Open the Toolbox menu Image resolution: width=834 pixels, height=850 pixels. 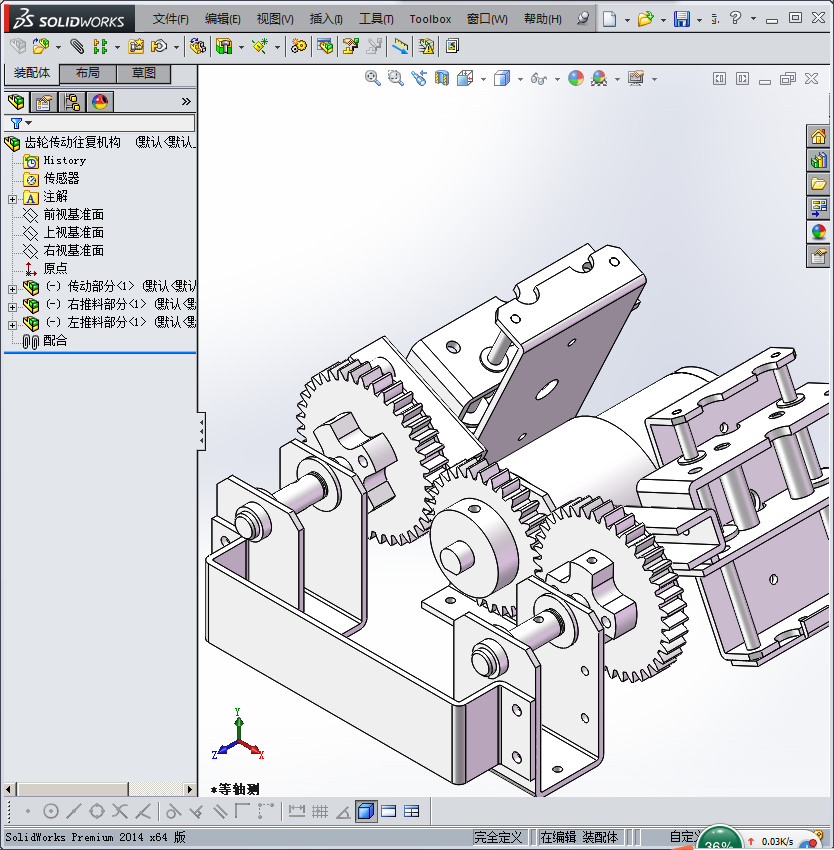click(430, 19)
